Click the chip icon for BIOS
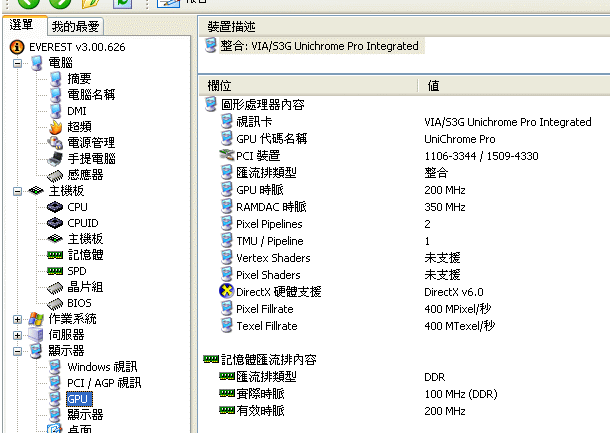The height and width of the screenshot is (433, 610). pos(55,303)
